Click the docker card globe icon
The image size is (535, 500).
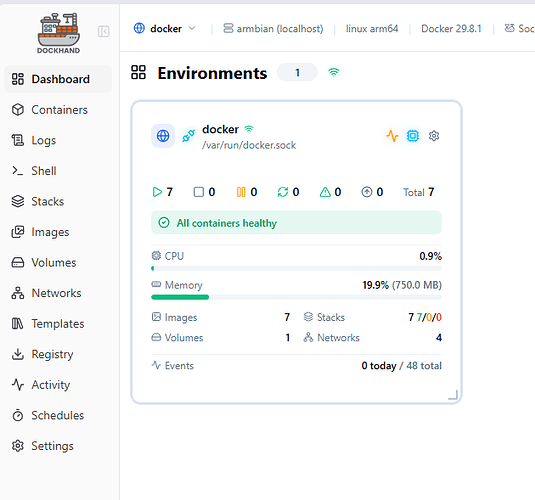[x=163, y=136]
